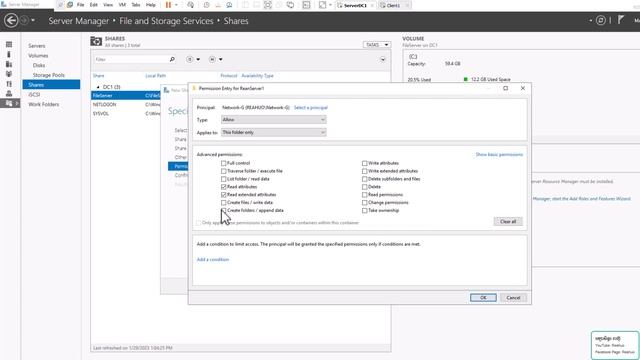This screenshot has width=640, height=360.
Task: Open the VMware Help menu
Action: click(151, 5)
